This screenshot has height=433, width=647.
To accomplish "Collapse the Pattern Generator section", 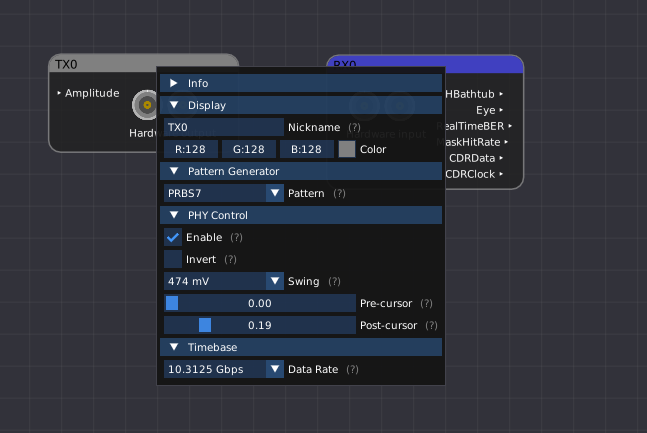I will (x=301, y=171).
